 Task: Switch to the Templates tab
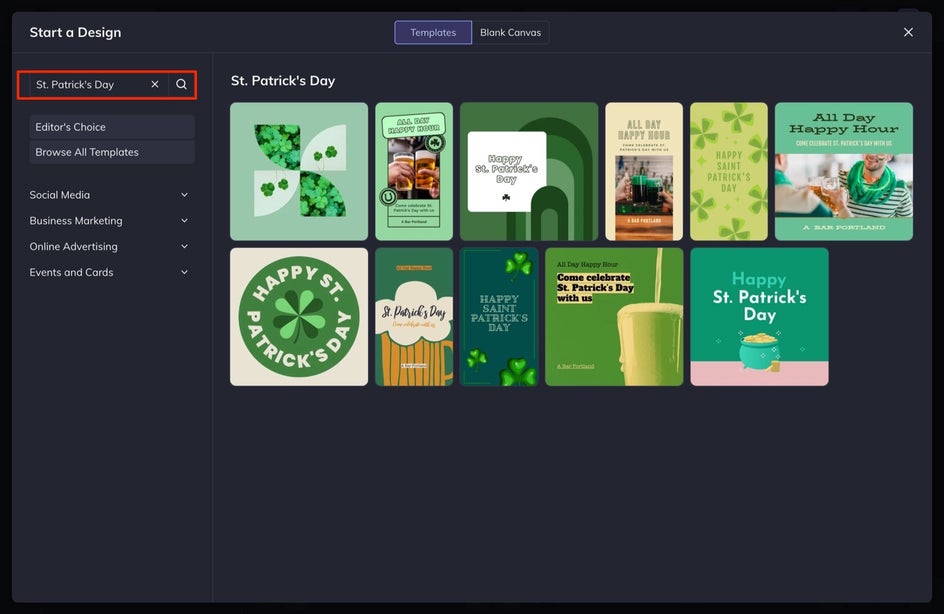[433, 33]
